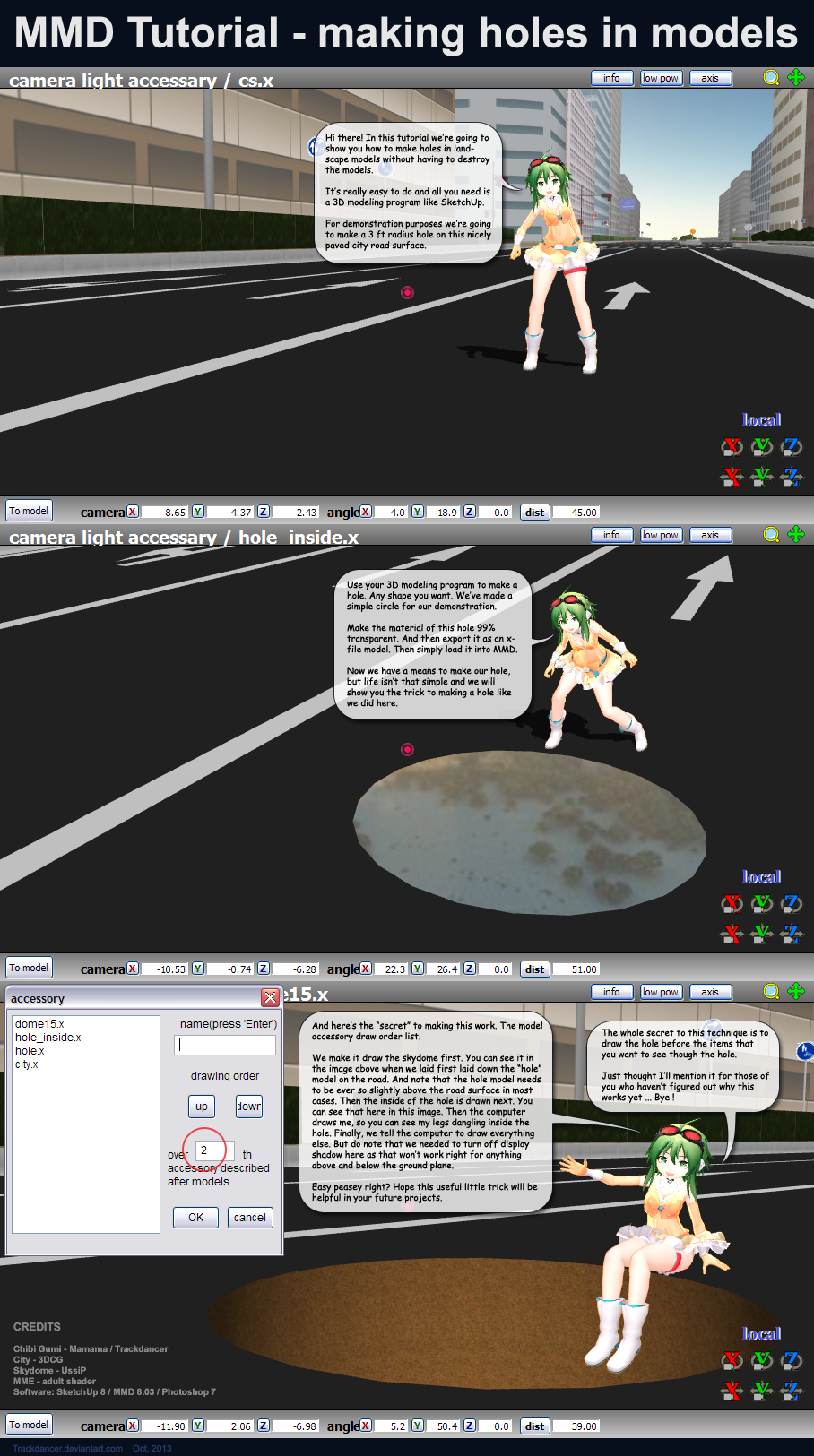Click angle Y field showing 50.4
The width and height of the screenshot is (814, 1456).
[443, 1426]
